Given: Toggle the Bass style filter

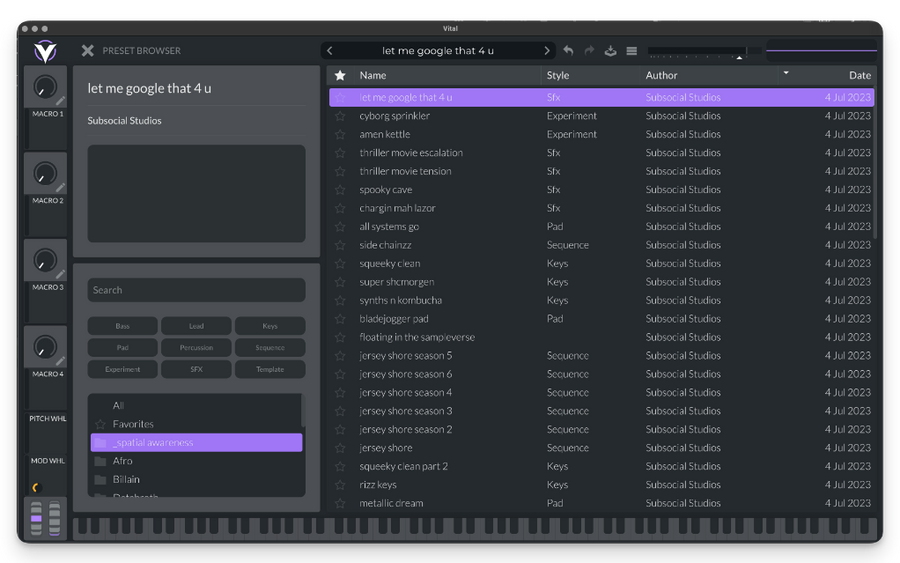Looking at the screenshot, I should pyautogui.click(x=122, y=326).
